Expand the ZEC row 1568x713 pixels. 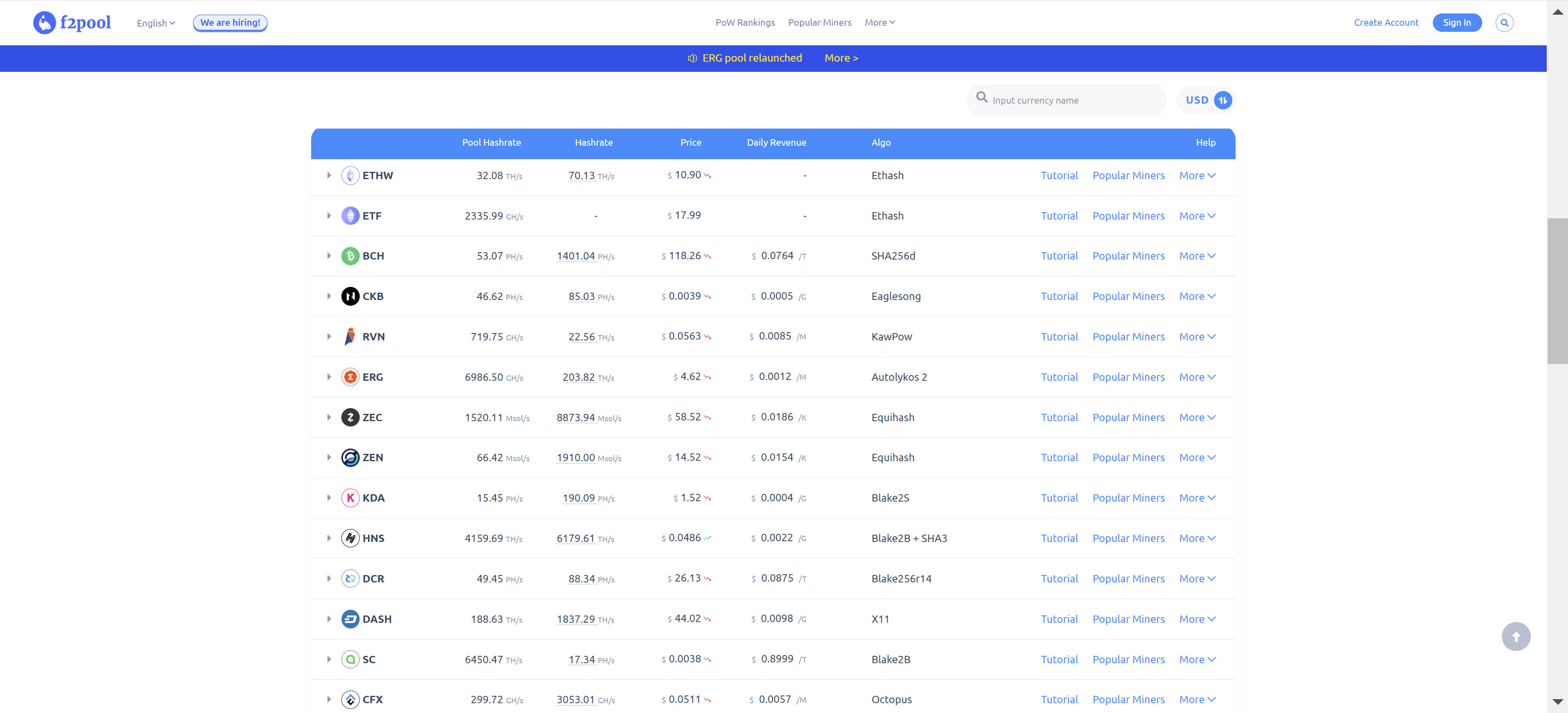[x=329, y=418]
